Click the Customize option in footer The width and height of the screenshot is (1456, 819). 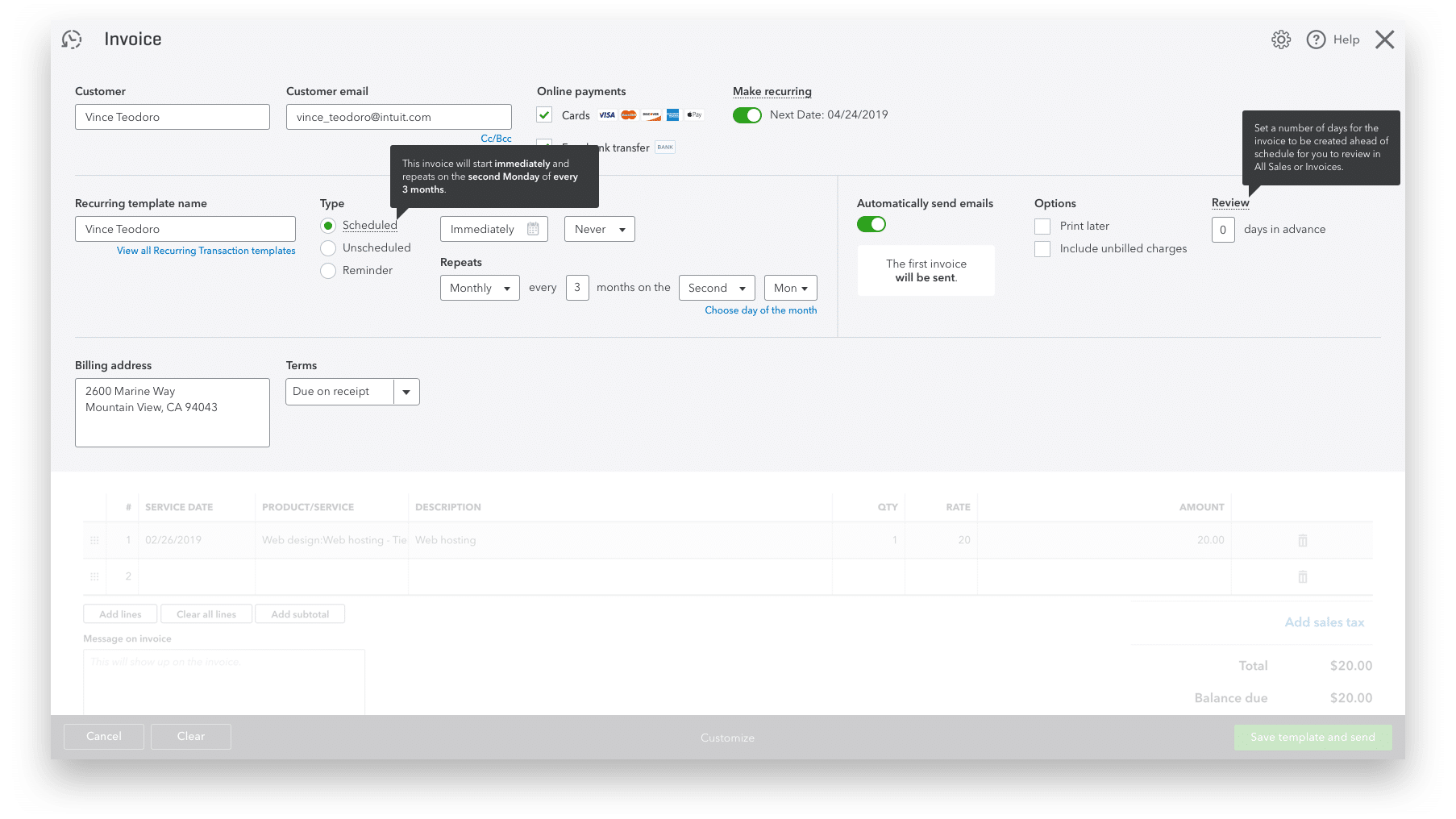[727, 738]
